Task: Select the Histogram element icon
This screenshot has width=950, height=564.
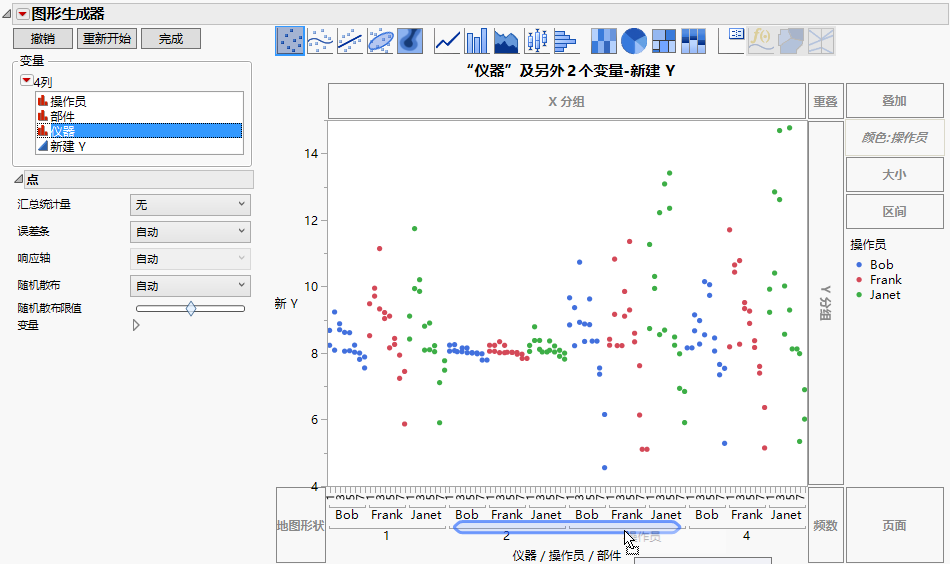Action: (x=567, y=40)
